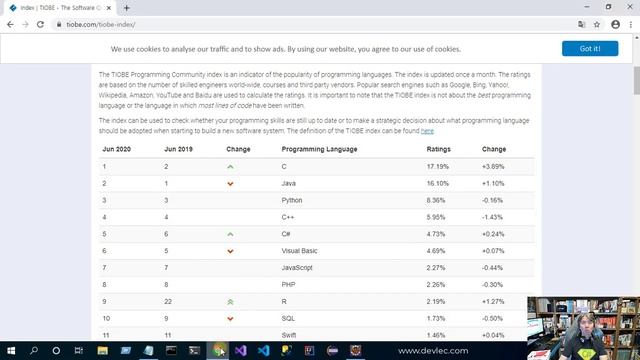This screenshot has width=640, height=360.
Task: Click the +1.27% change for R
Action: click(493, 302)
